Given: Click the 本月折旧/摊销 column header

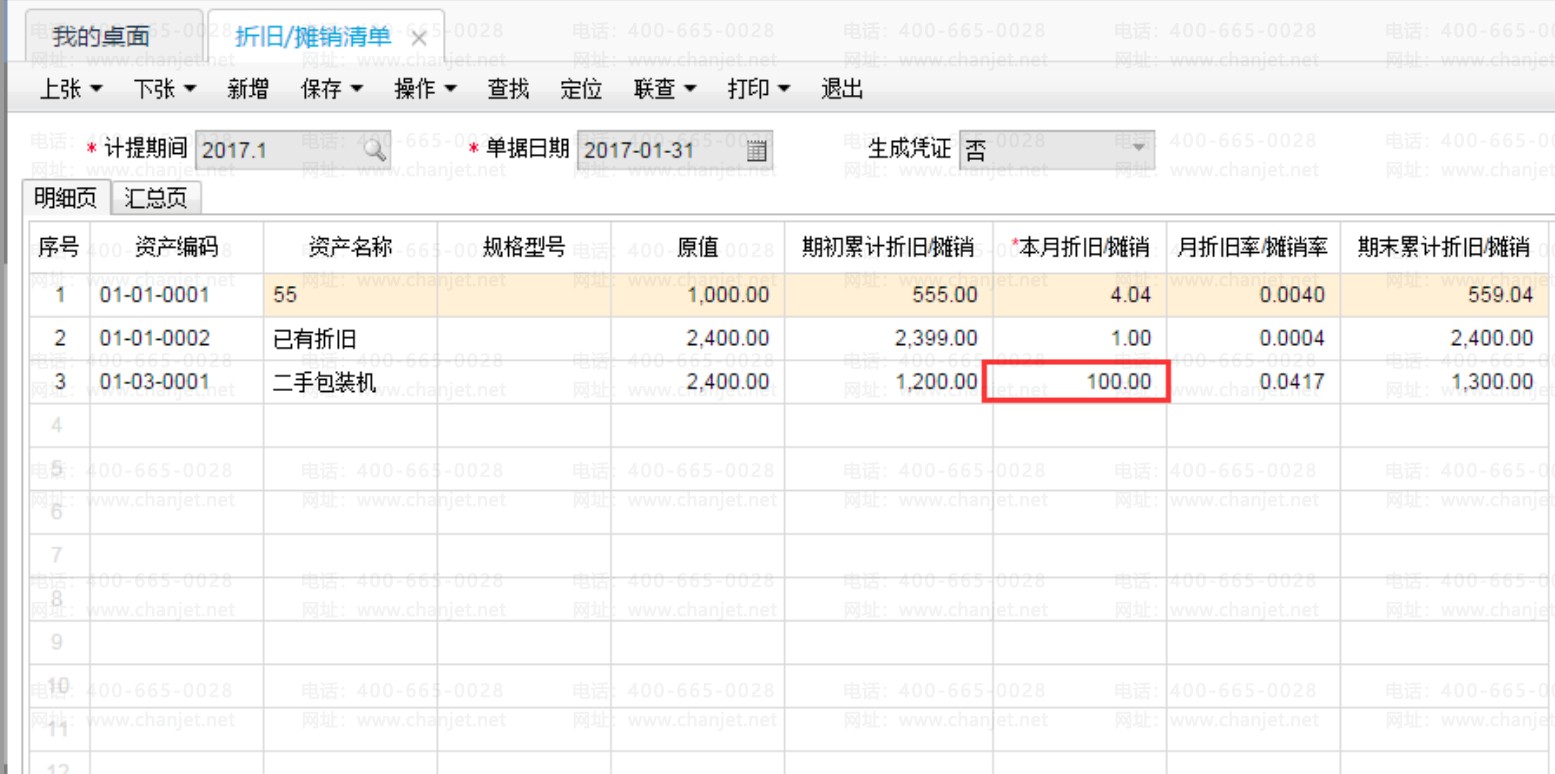Looking at the screenshot, I should coord(1079,247).
